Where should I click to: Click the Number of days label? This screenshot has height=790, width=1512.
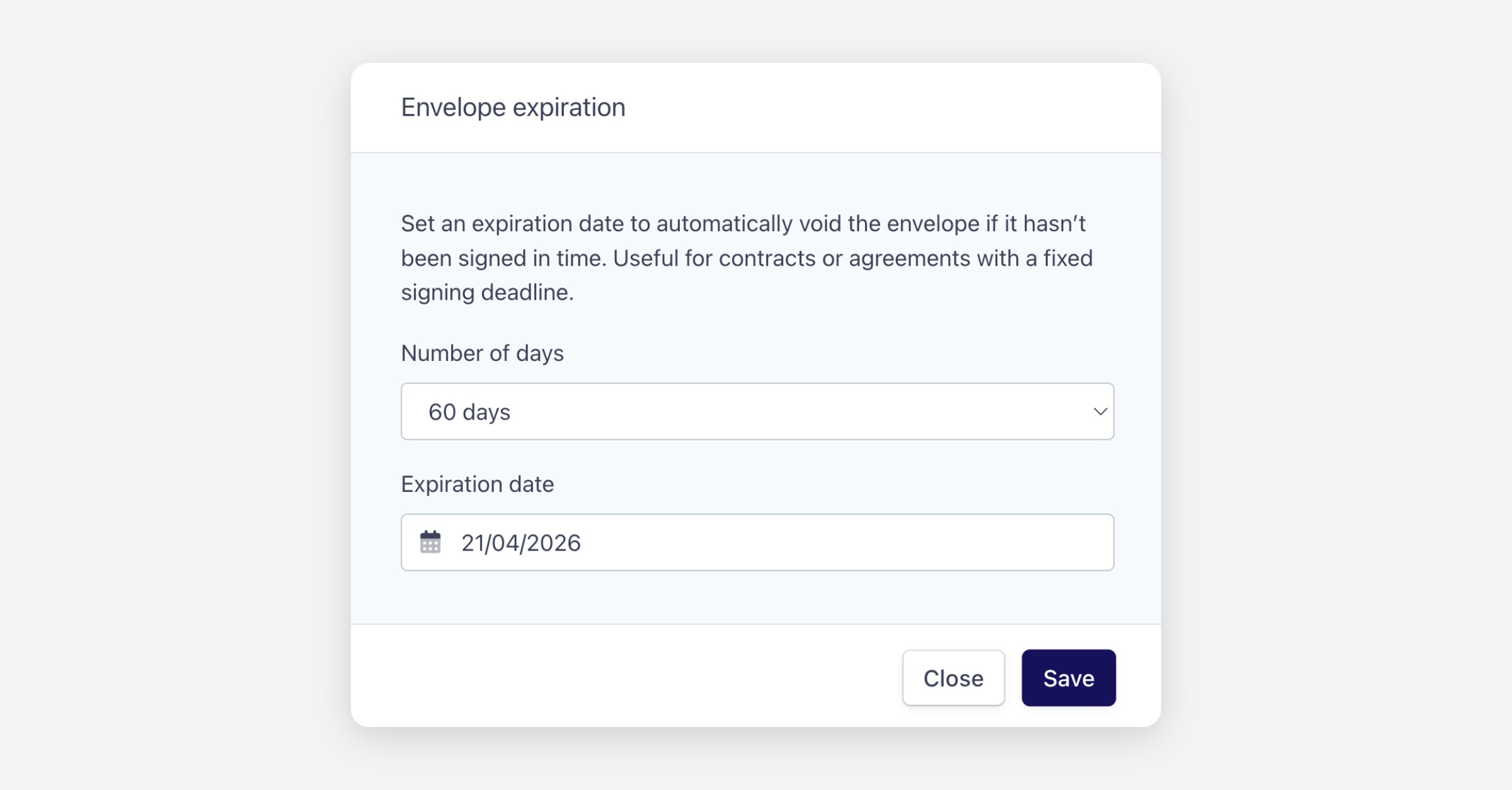click(482, 353)
